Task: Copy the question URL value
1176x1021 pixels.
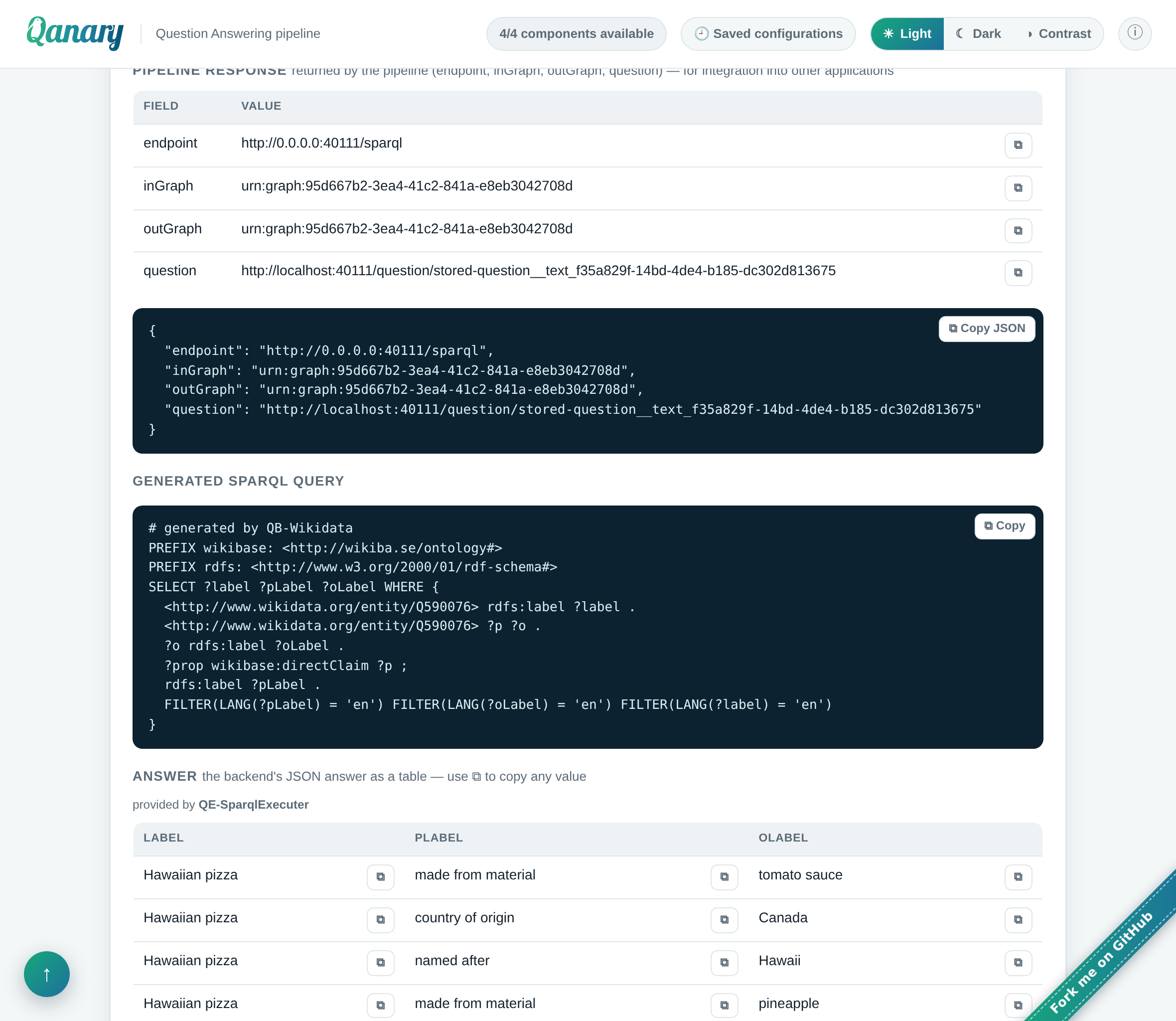Action: click(x=1018, y=273)
